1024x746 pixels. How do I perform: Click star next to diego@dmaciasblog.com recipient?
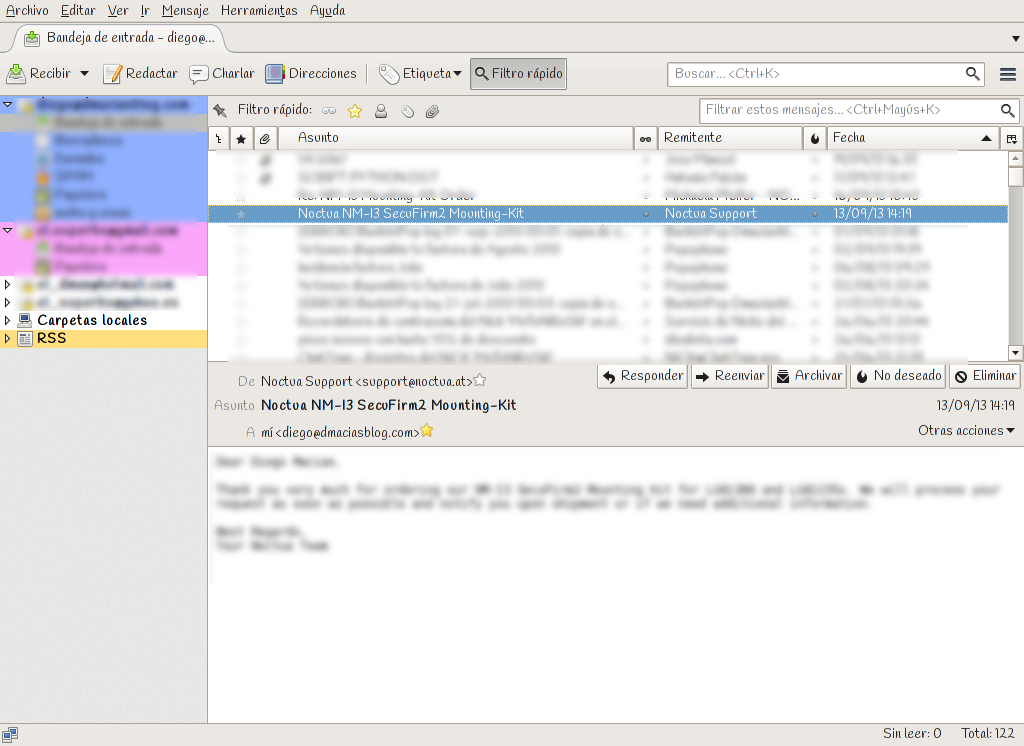click(x=426, y=430)
